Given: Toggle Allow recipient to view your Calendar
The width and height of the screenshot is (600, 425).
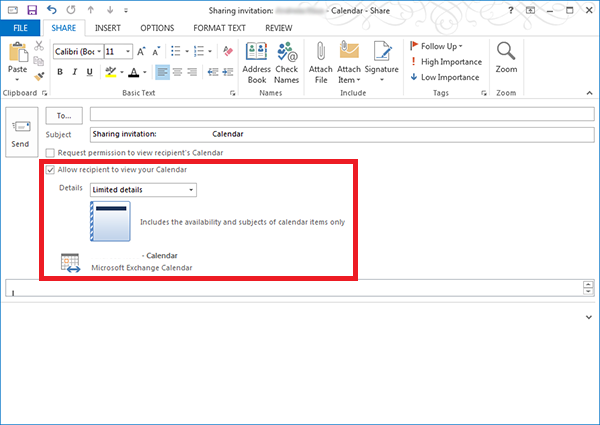Looking at the screenshot, I should point(51,169).
